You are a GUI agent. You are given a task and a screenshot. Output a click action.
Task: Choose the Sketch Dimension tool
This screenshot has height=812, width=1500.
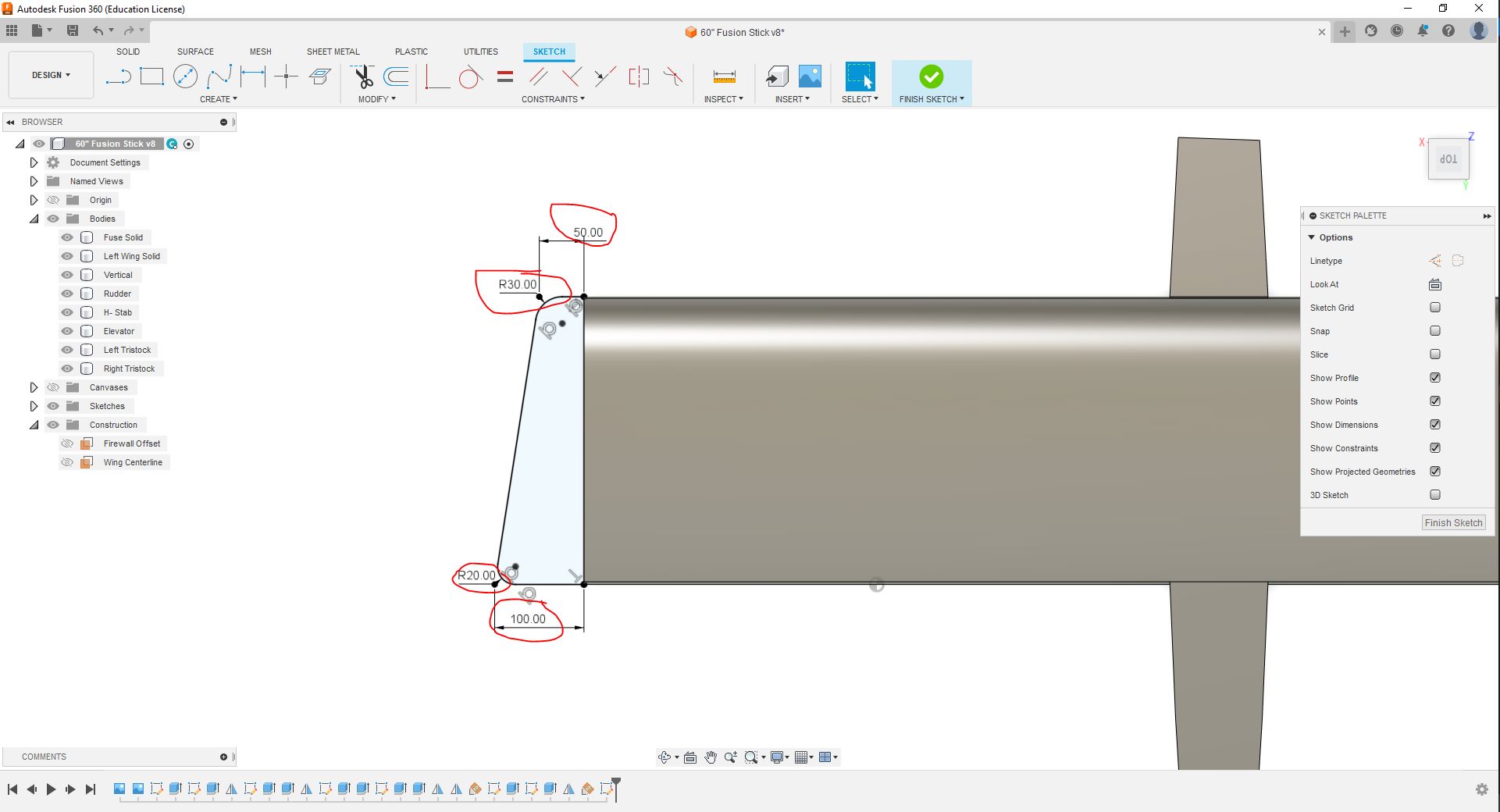coord(253,77)
